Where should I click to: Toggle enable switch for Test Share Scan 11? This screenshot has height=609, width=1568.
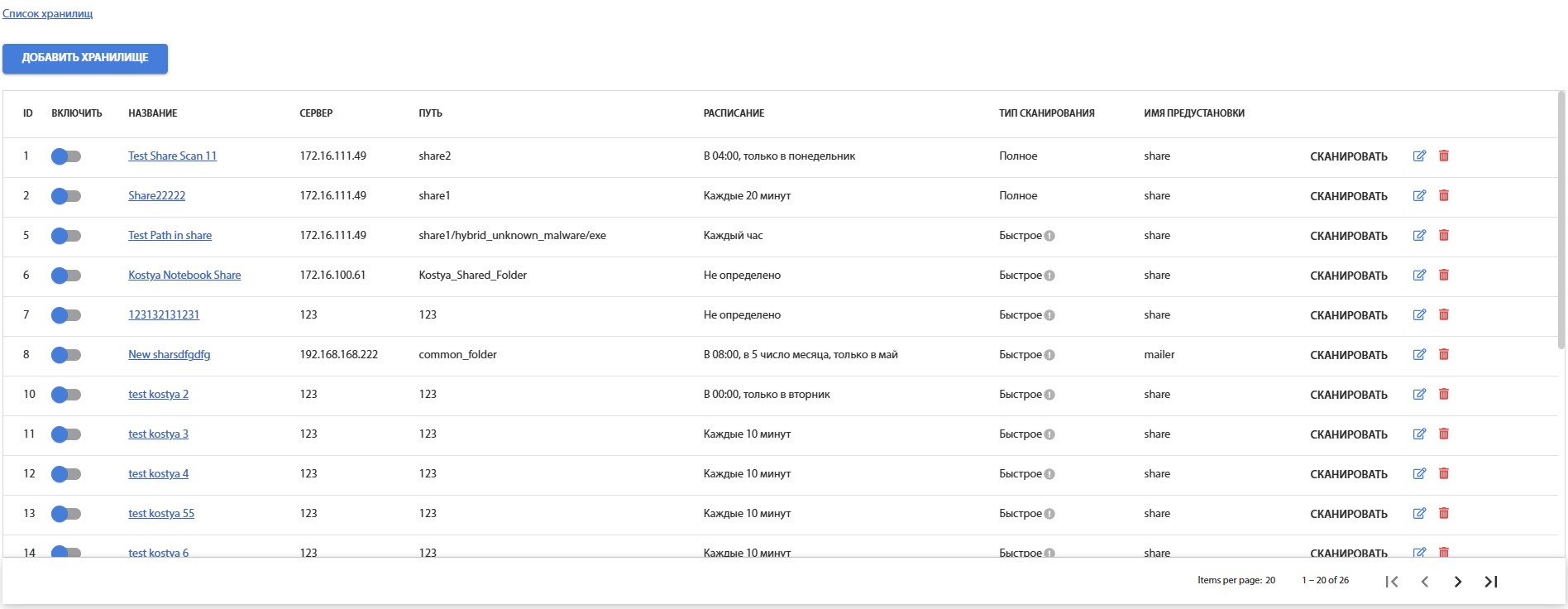point(65,156)
